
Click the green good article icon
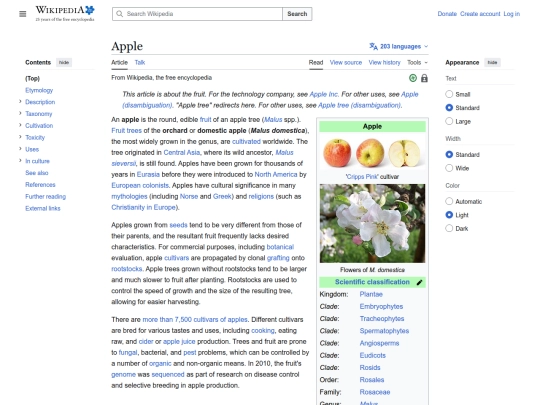pos(413,78)
